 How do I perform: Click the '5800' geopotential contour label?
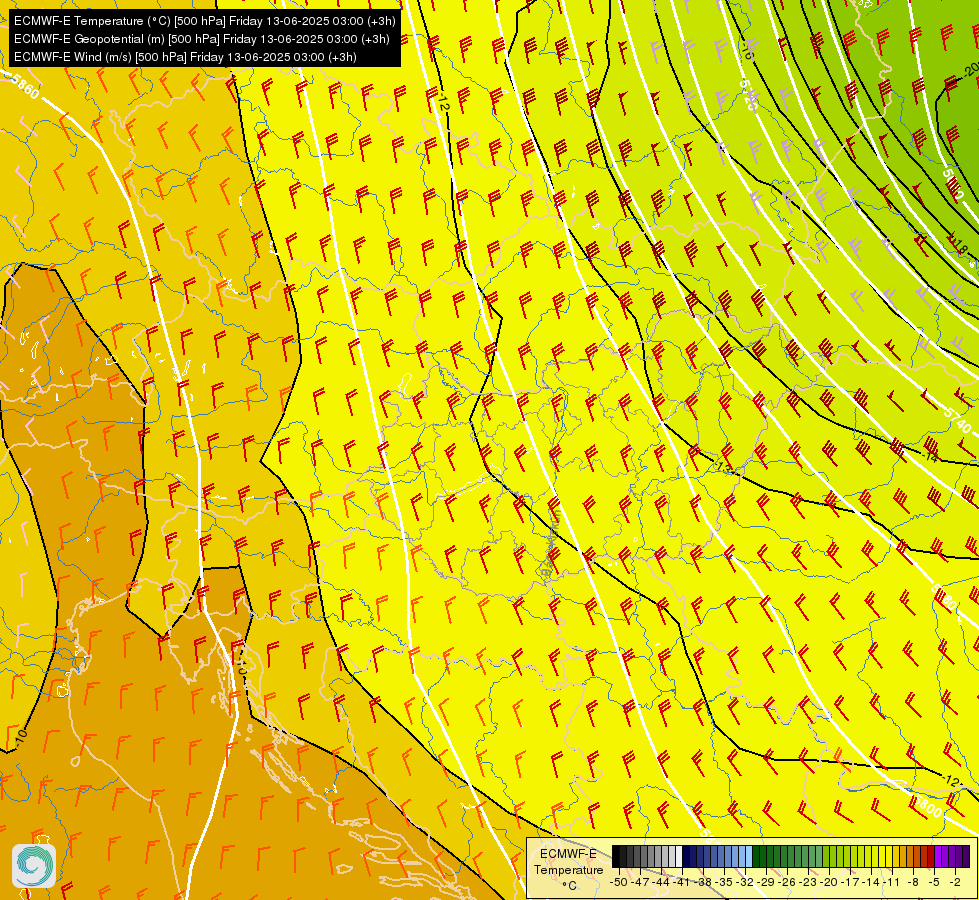927,806
